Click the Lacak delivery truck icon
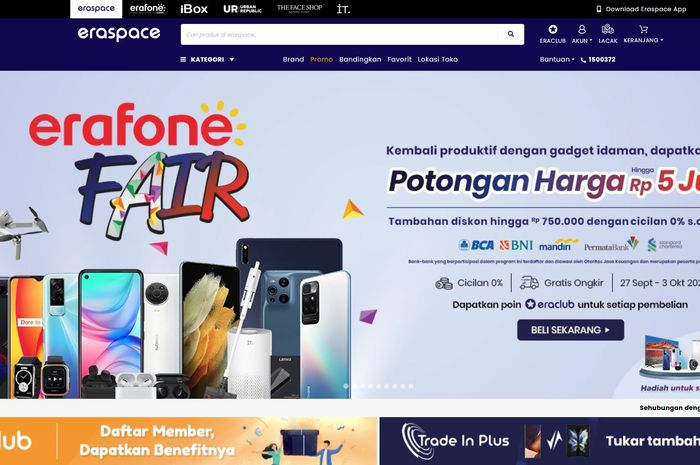 coord(608,29)
